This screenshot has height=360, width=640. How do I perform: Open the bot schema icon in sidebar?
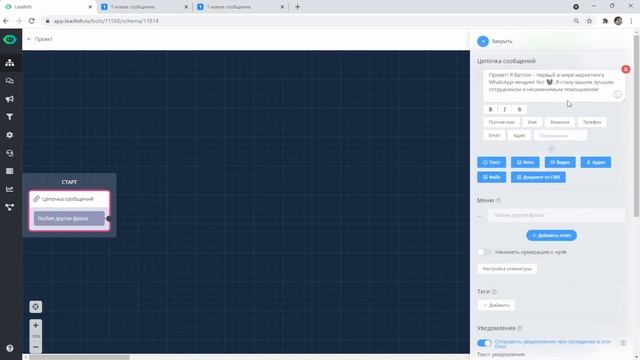tap(9, 62)
